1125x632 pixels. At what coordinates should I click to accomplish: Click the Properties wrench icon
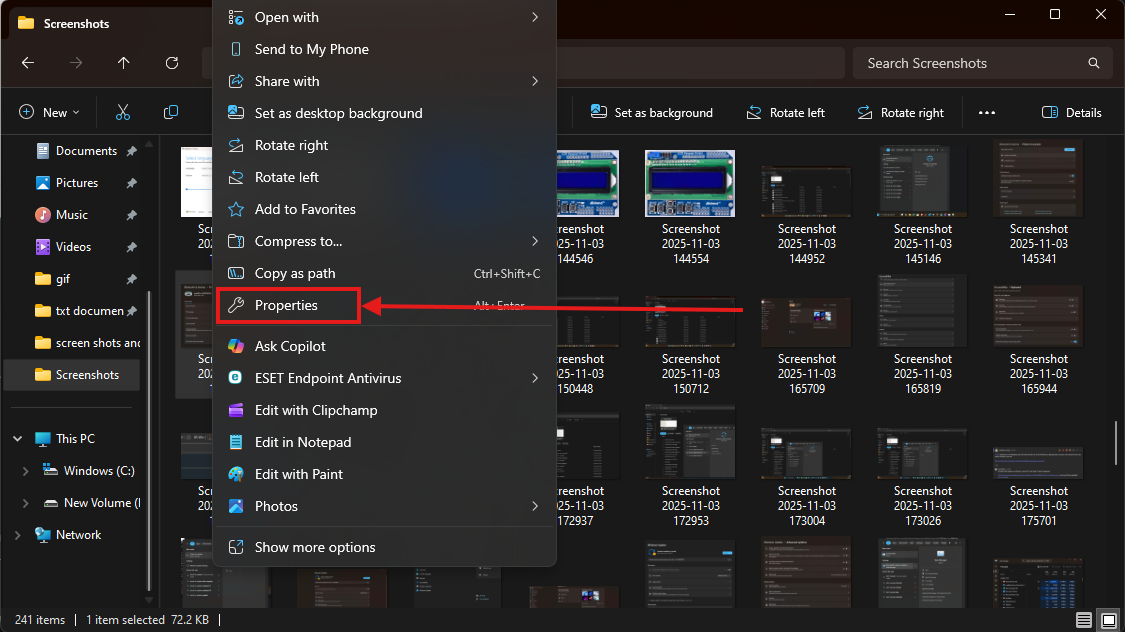(235, 306)
